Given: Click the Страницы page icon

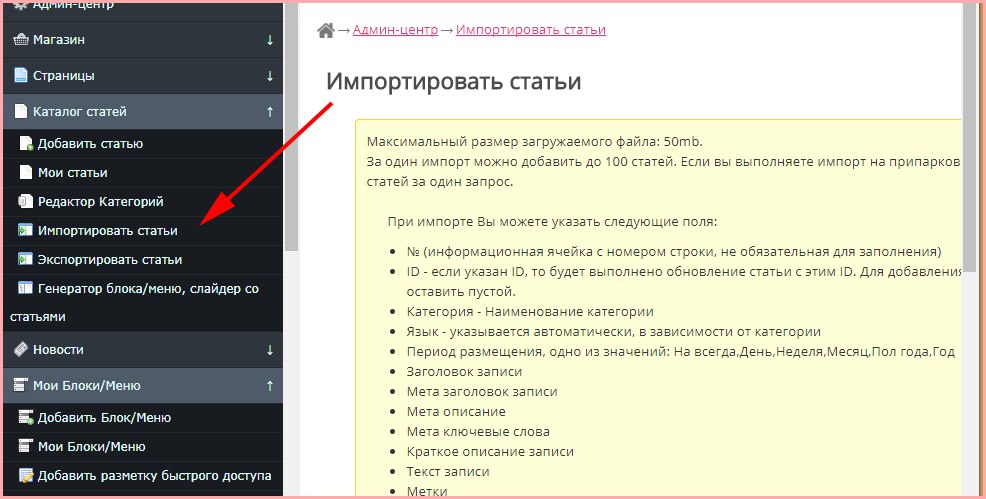Looking at the screenshot, I should 20,76.
